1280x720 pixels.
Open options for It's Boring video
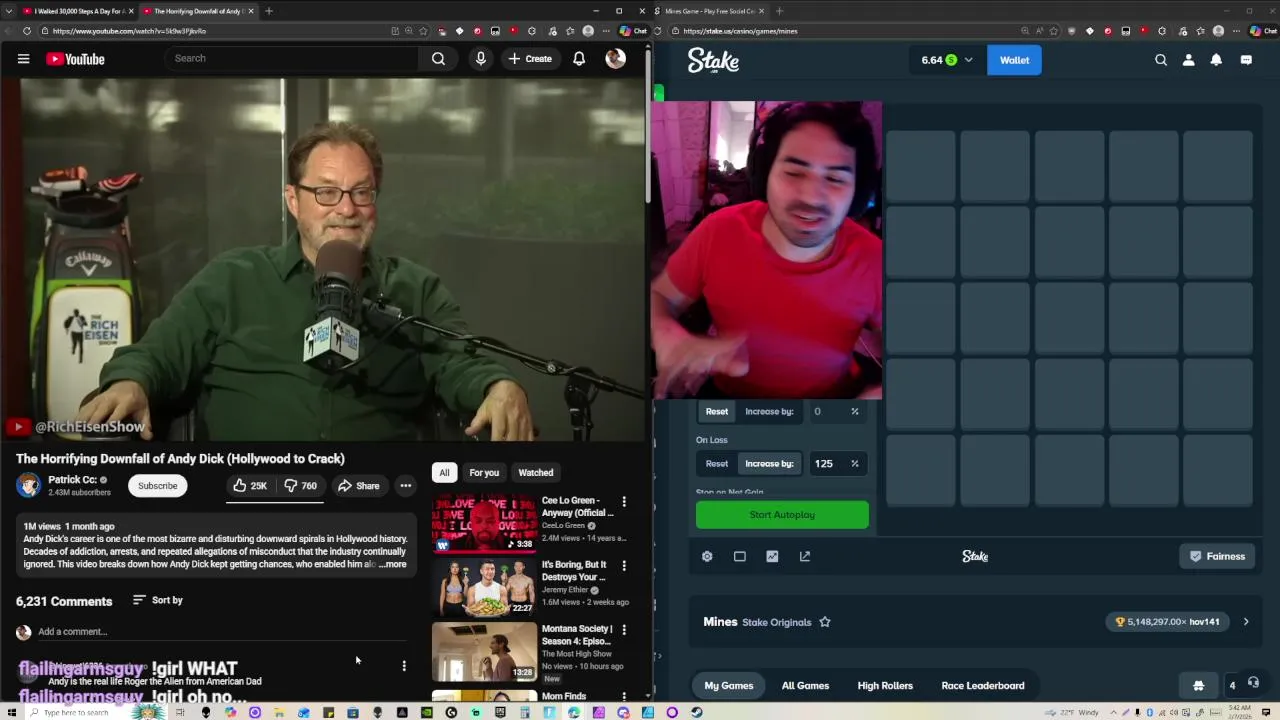pyautogui.click(x=624, y=565)
